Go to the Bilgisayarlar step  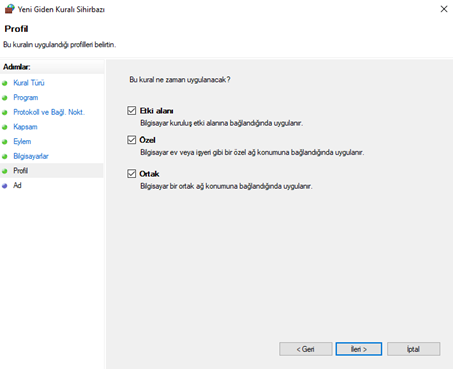(31, 156)
